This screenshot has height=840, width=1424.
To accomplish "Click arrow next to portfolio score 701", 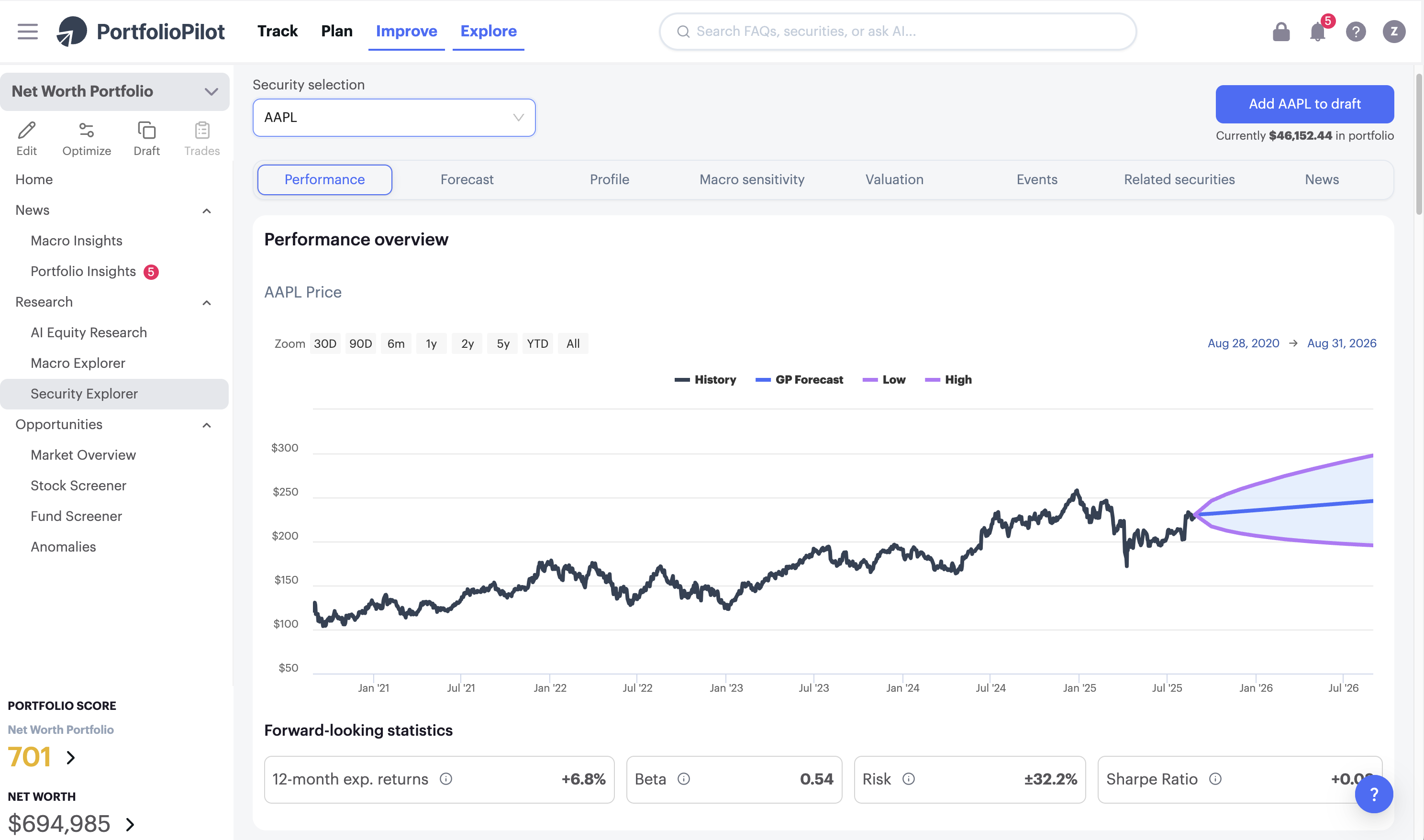I will pyautogui.click(x=71, y=757).
